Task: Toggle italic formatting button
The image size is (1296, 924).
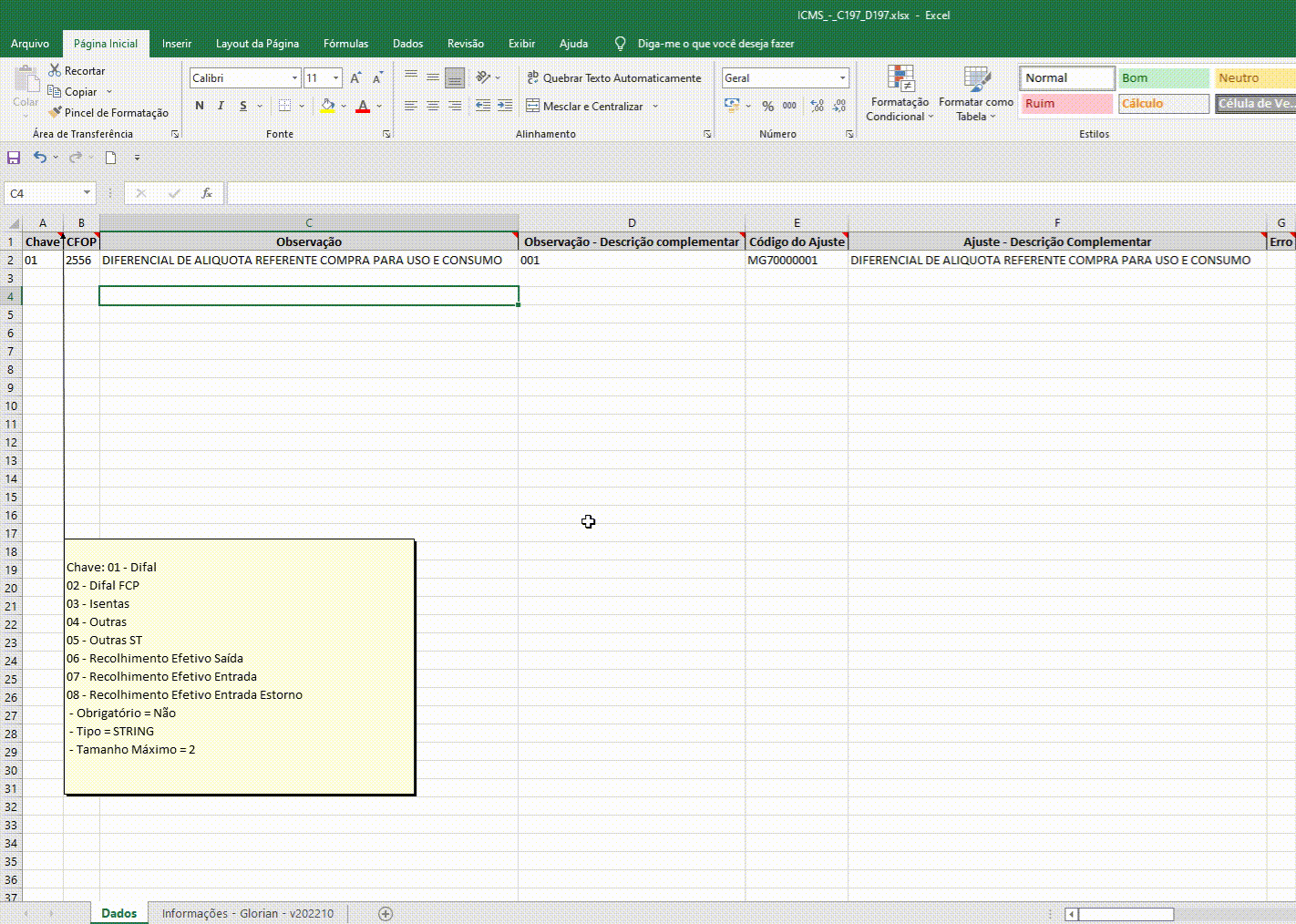Action: click(221, 106)
